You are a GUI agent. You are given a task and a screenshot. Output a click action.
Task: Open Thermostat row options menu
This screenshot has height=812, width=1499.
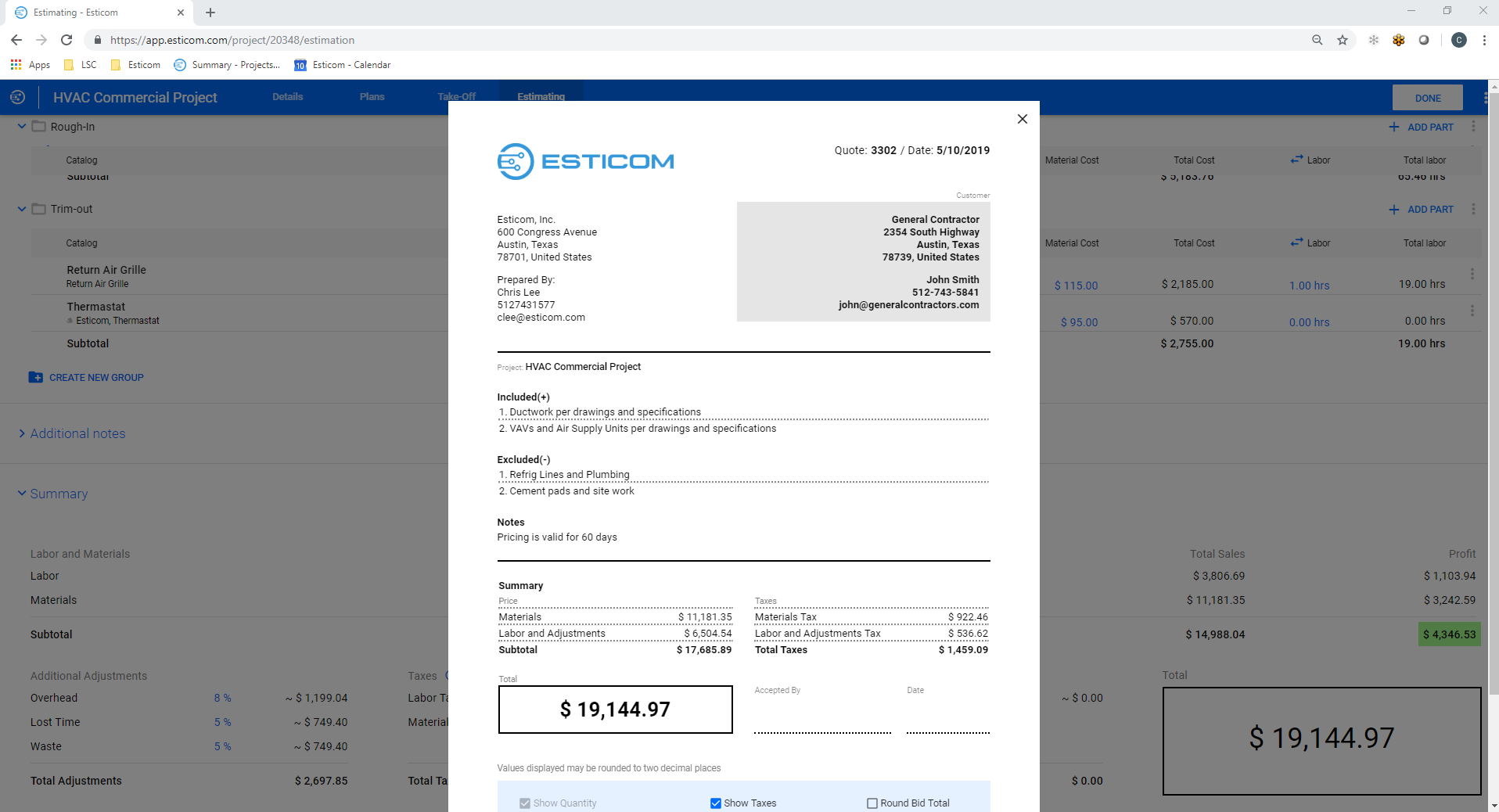pyautogui.click(x=1472, y=311)
